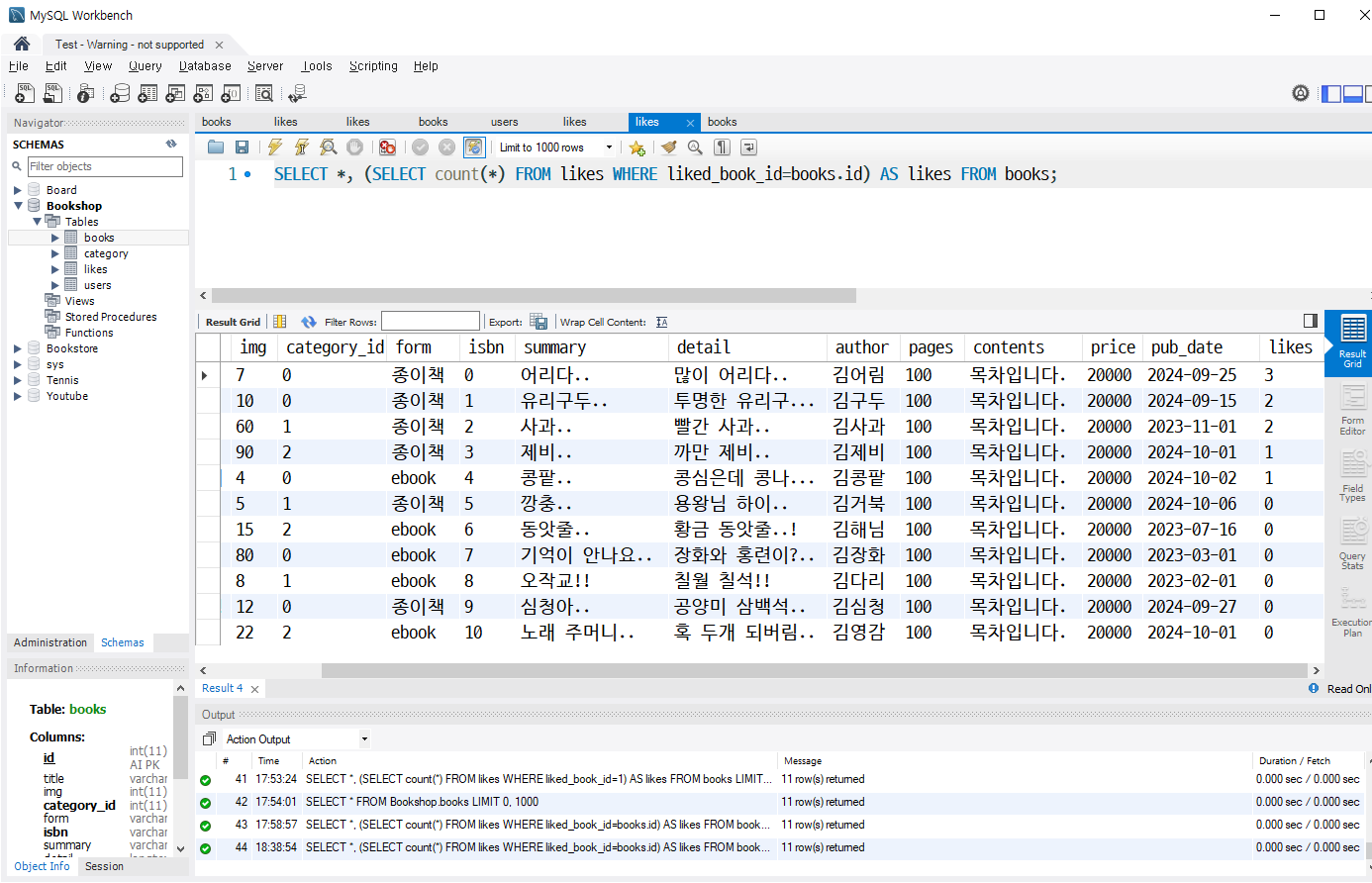Image resolution: width=1372 pixels, height=883 pixels.
Task: Open the Query menu
Action: pos(145,66)
